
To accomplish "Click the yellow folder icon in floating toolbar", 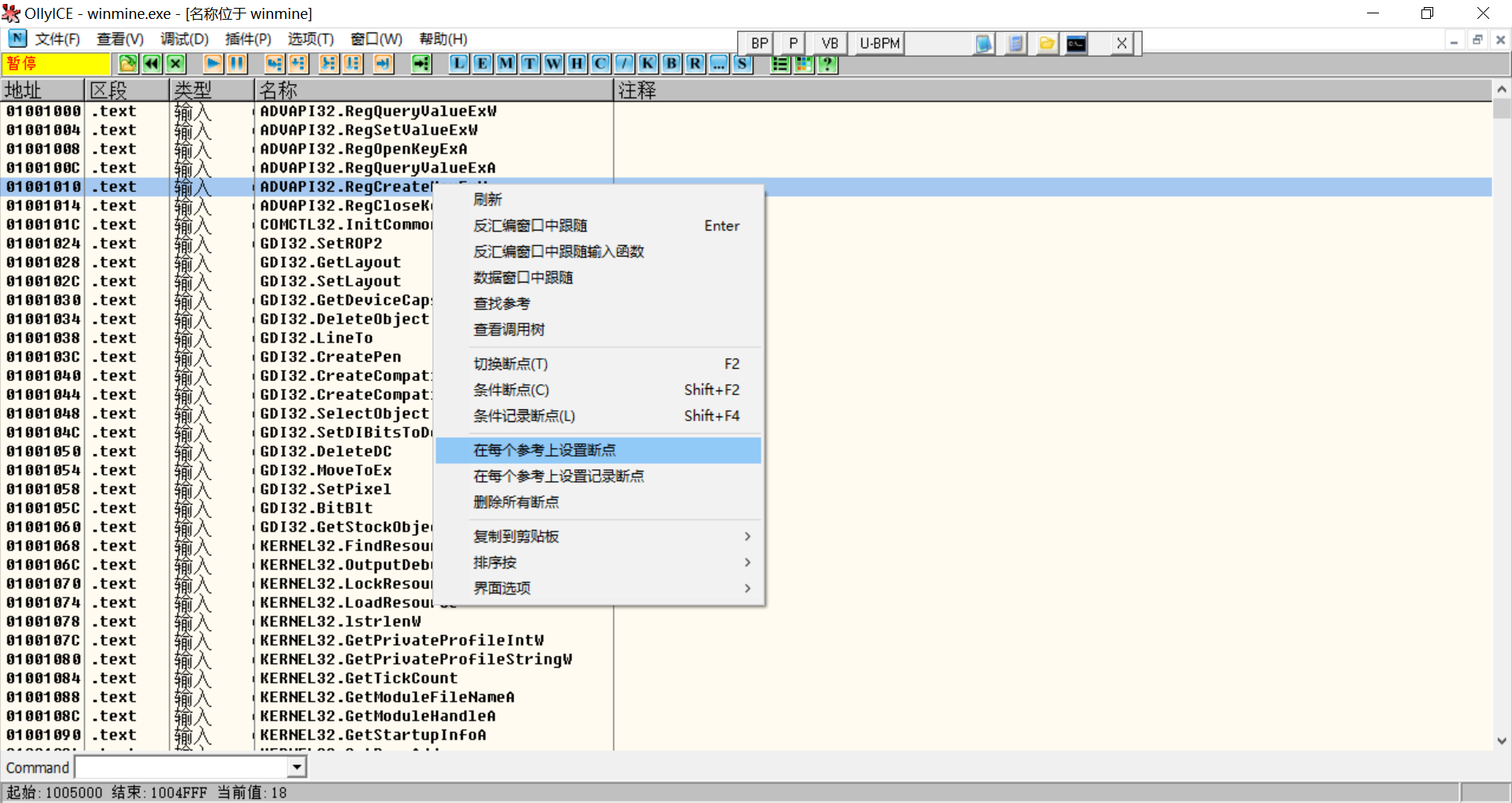I will [1047, 43].
